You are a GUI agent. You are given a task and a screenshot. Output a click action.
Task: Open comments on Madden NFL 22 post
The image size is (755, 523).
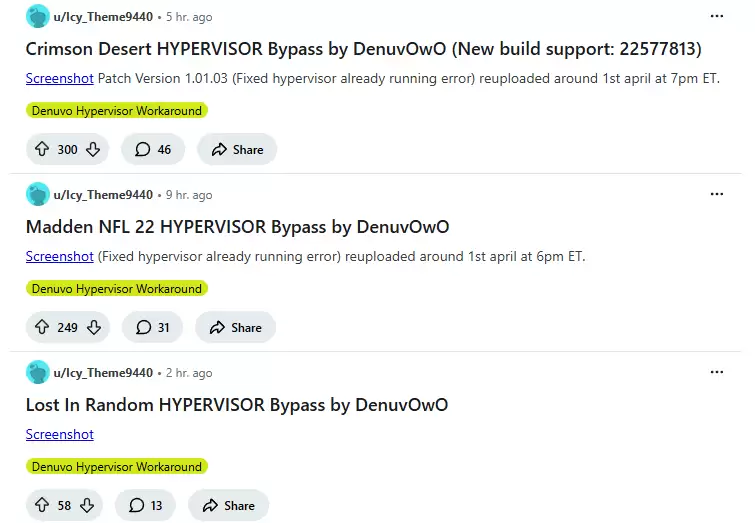[x=153, y=327]
